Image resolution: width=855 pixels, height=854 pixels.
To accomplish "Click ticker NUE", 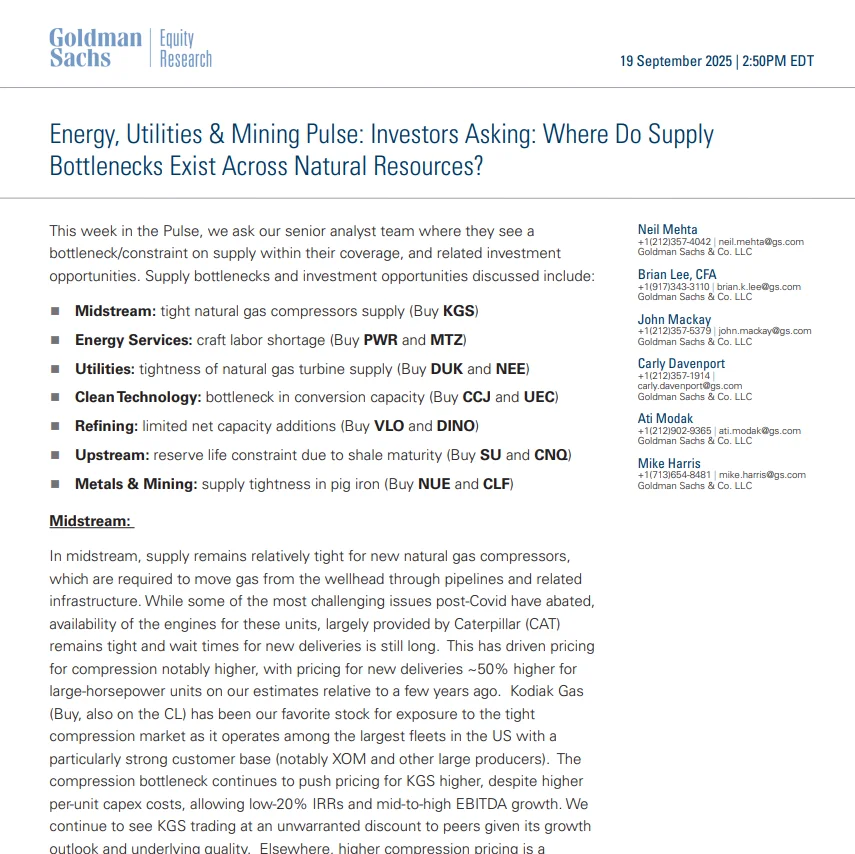I will [x=434, y=484].
